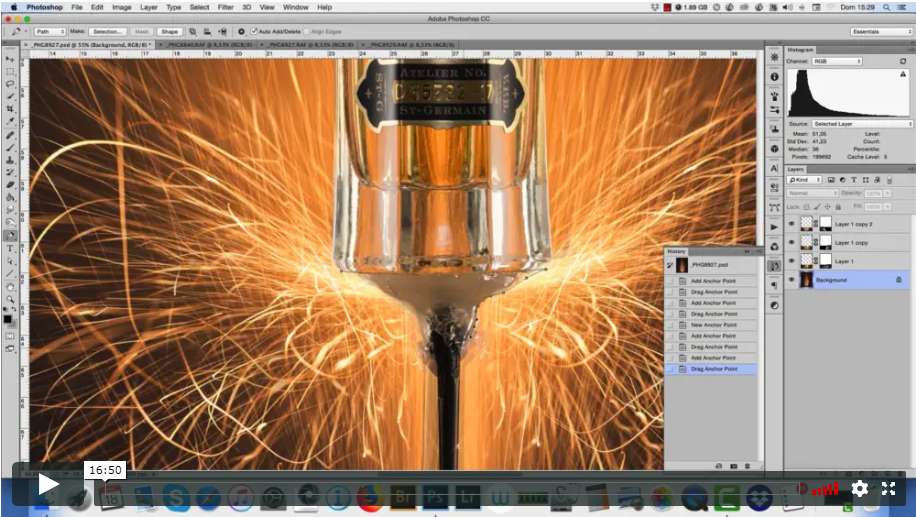Expand the Fill value dropdown arrow
The height and width of the screenshot is (517, 916).
point(888,207)
